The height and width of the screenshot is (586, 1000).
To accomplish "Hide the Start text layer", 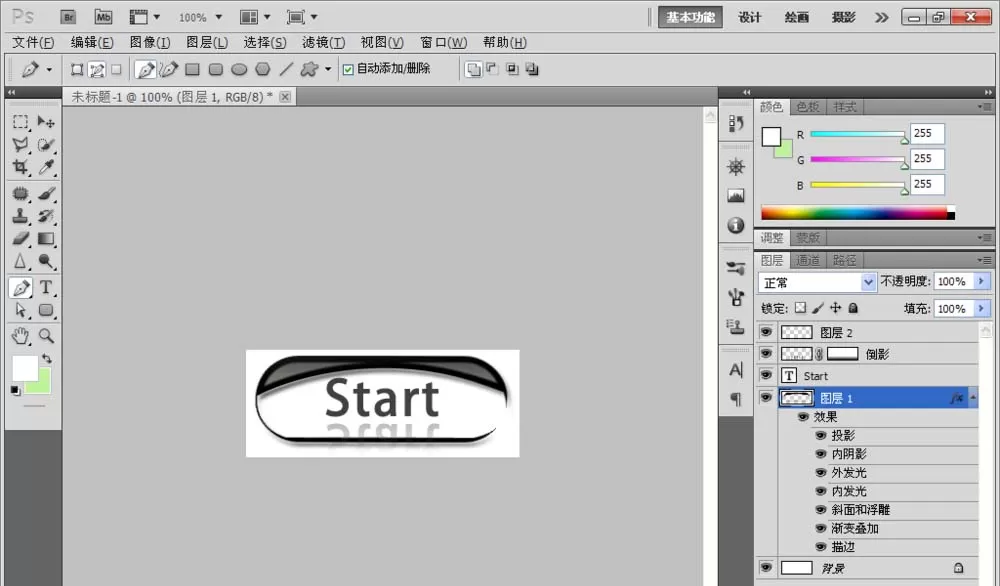I will tap(766, 376).
